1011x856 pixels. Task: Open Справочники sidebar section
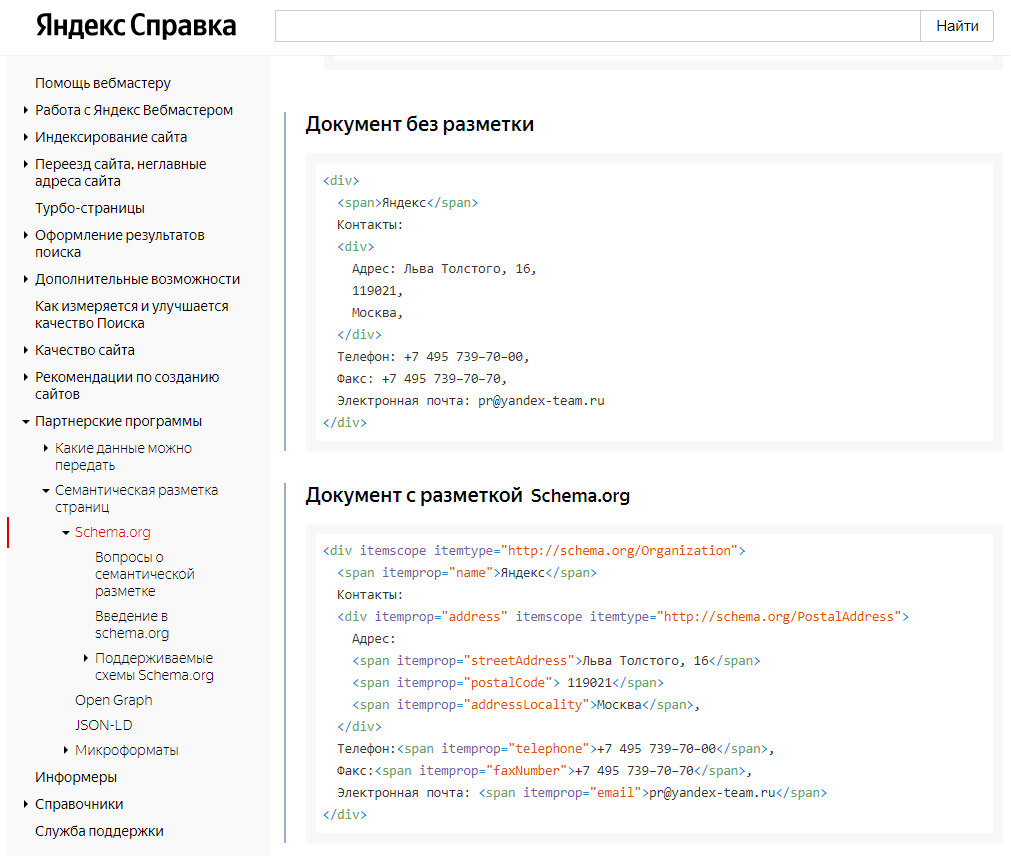(x=79, y=804)
